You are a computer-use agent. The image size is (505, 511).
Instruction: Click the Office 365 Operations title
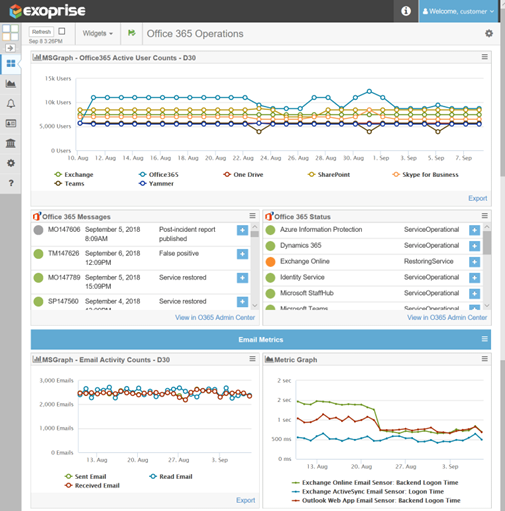pyautogui.click(x=195, y=34)
